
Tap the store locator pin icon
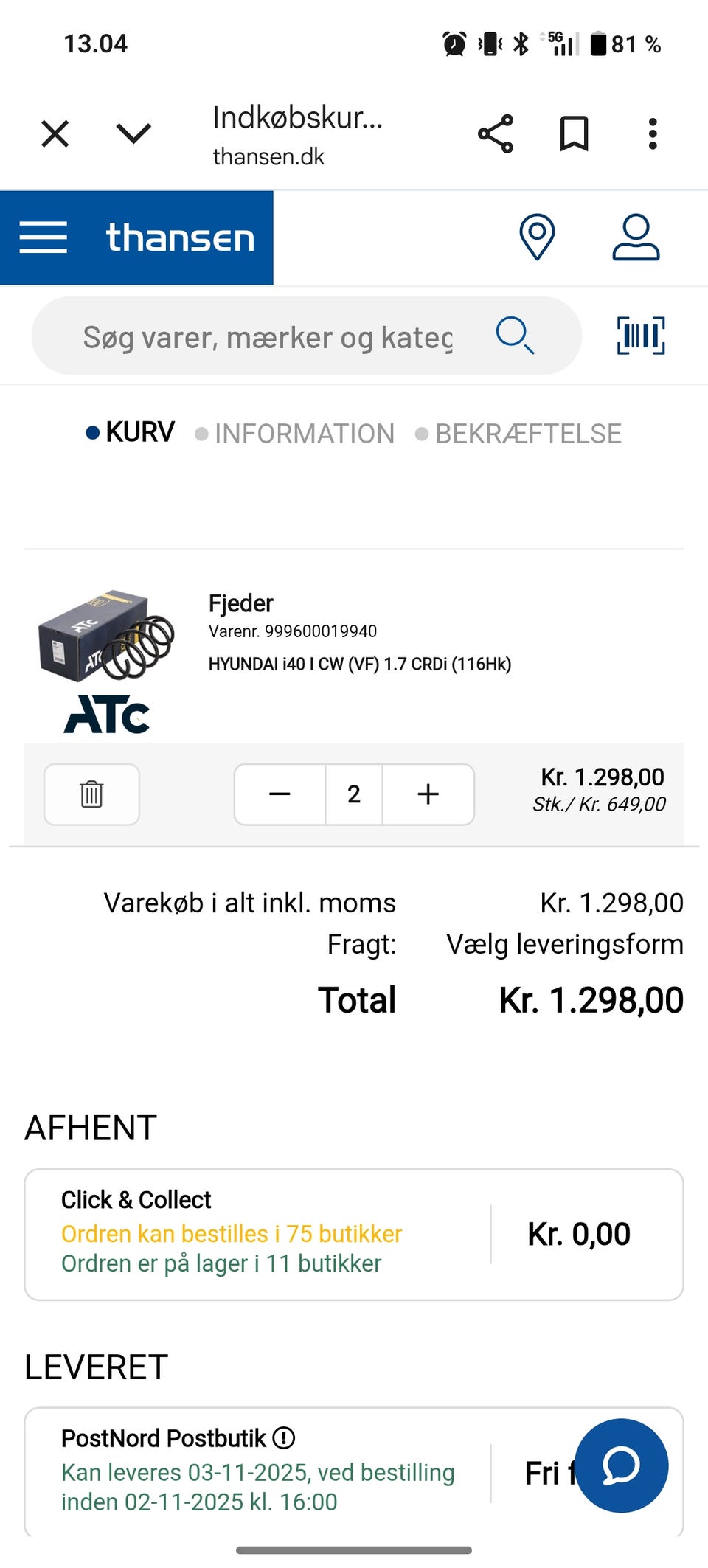pos(537,237)
